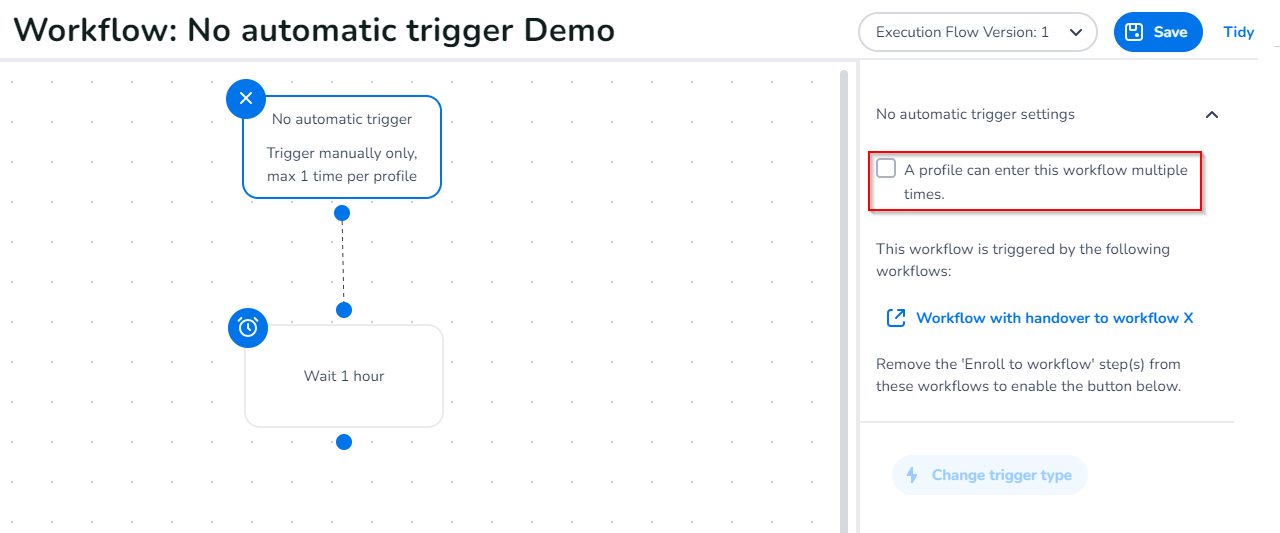Click the lightning bolt icon
1280x533 pixels.
[x=912, y=475]
